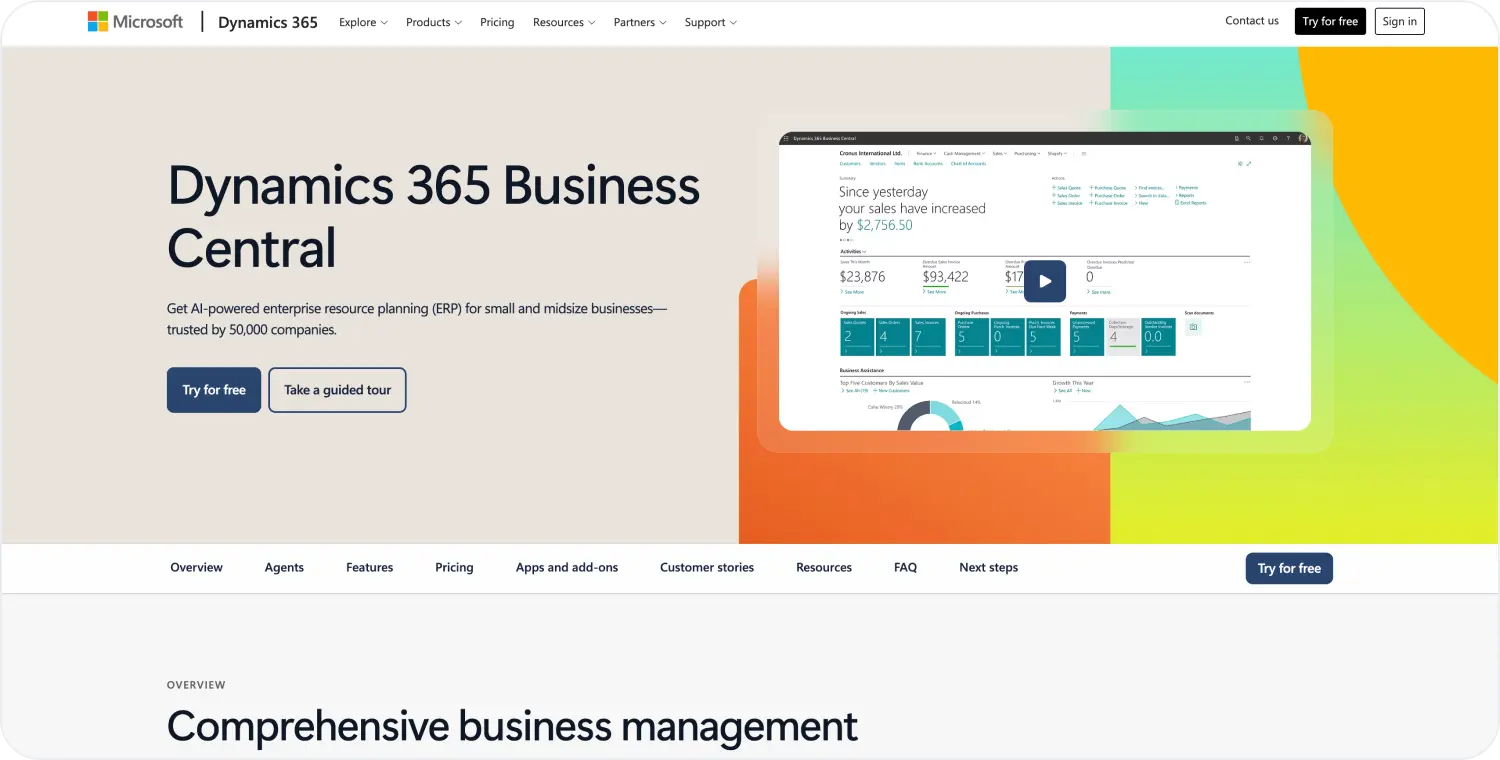The height and width of the screenshot is (760, 1500).
Task: Open the Dynamics 365 home link
Action: (268, 22)
